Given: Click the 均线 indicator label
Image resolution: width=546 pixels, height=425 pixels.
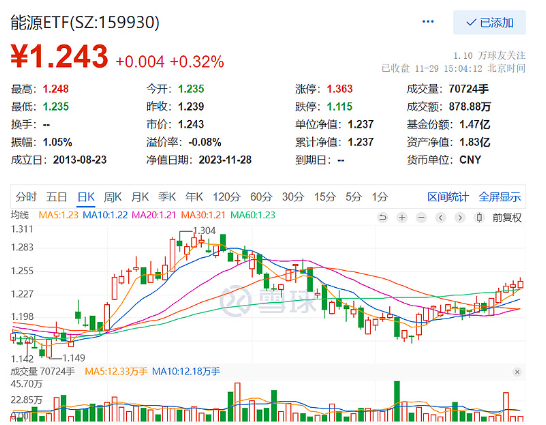Looking at the screenshot, I should click(x=20, y=215).
